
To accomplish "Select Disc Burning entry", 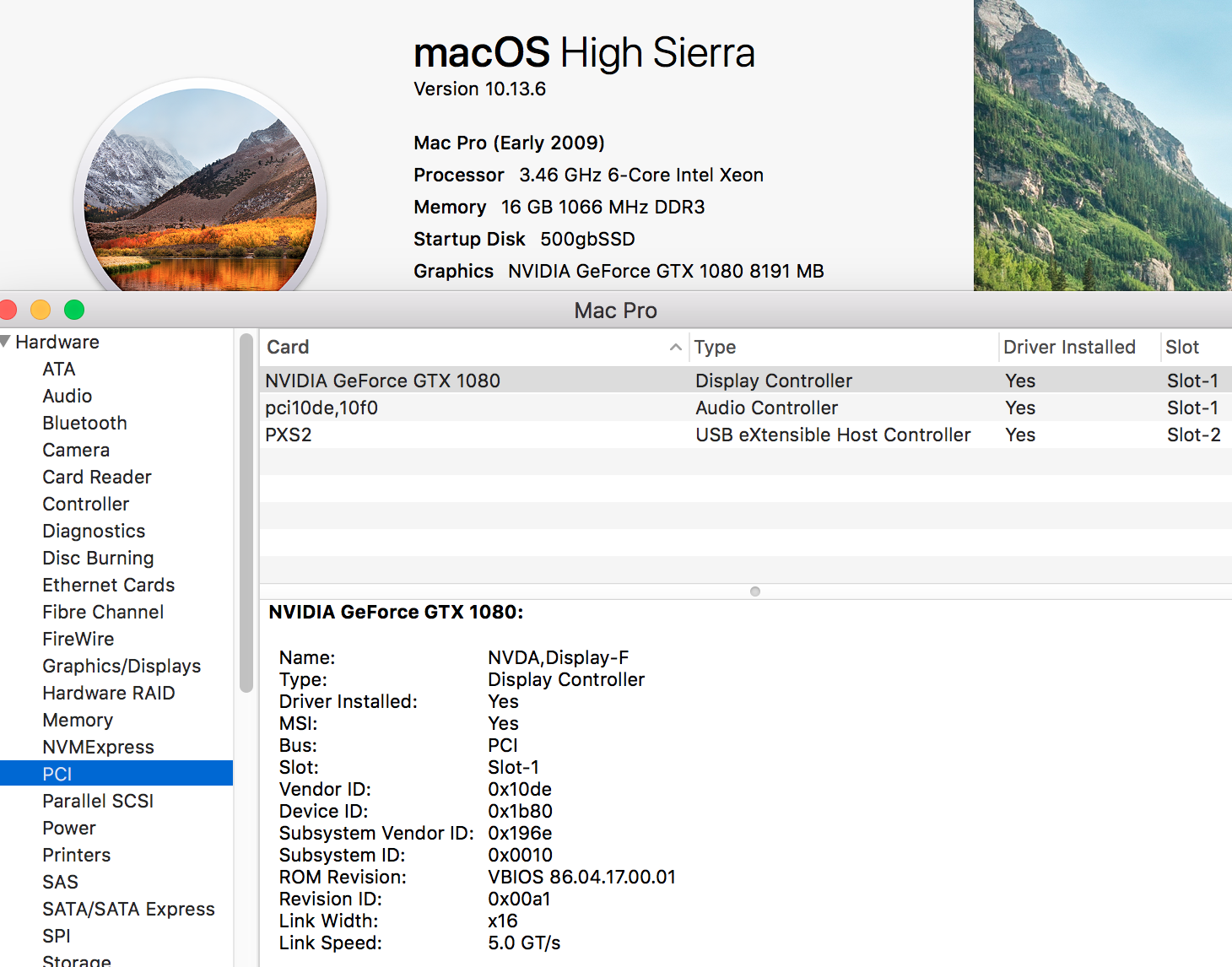I will [99, 558].
